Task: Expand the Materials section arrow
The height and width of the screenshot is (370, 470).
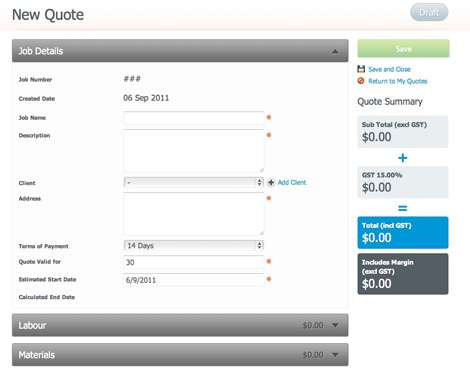Action: pyautogui.click(x=335, y=355)
